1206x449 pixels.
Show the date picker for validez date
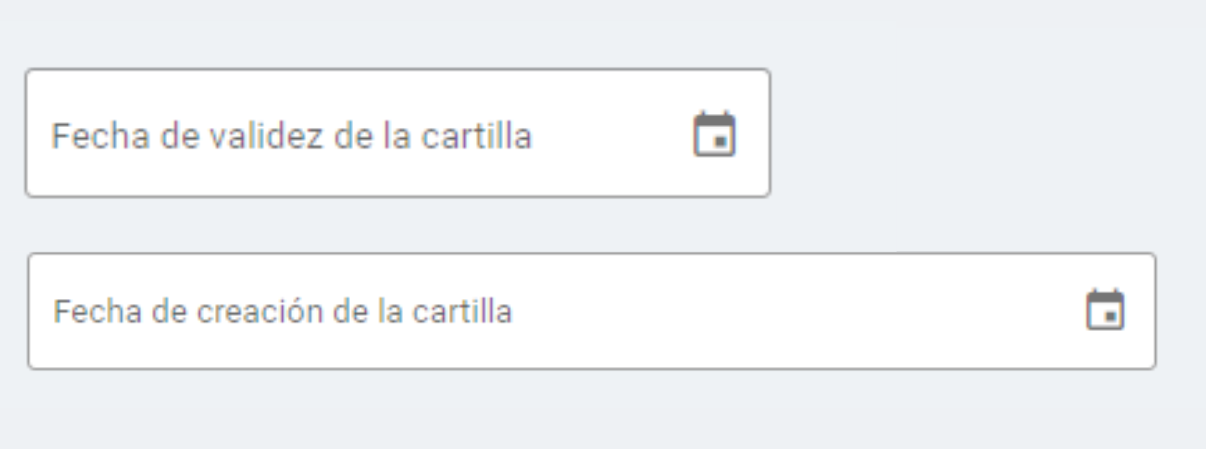pos(714,134)
